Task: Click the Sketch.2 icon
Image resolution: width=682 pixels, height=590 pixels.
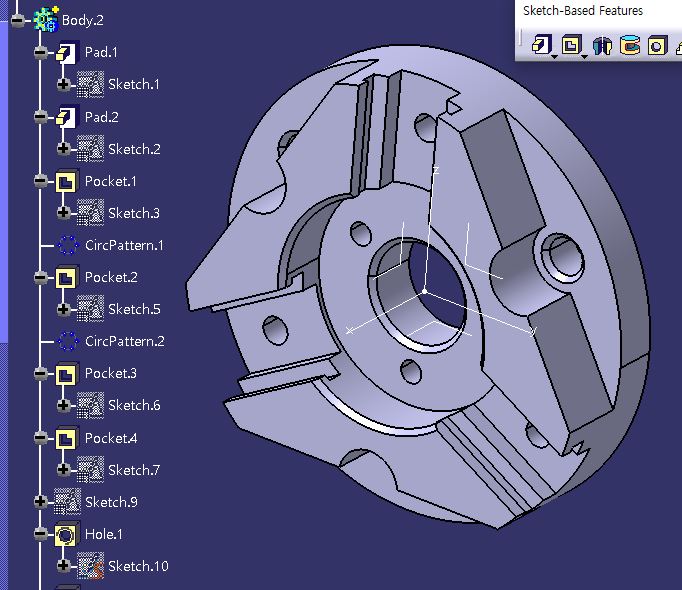Action: [x=90, y=149]
